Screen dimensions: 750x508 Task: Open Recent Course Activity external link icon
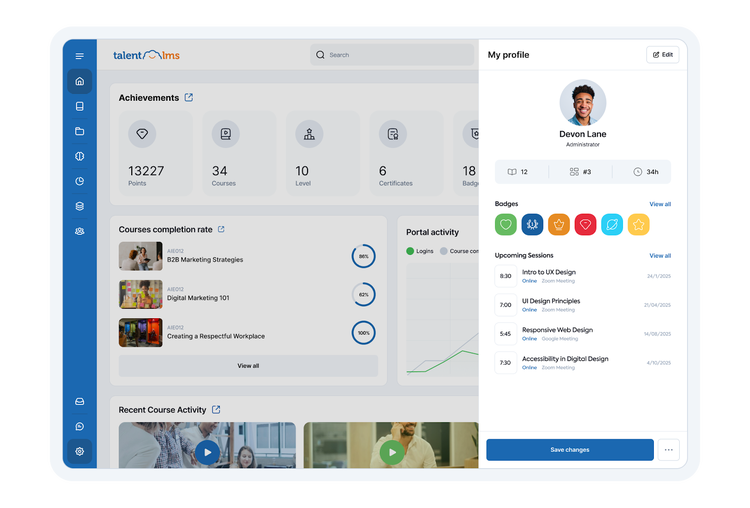216,409
